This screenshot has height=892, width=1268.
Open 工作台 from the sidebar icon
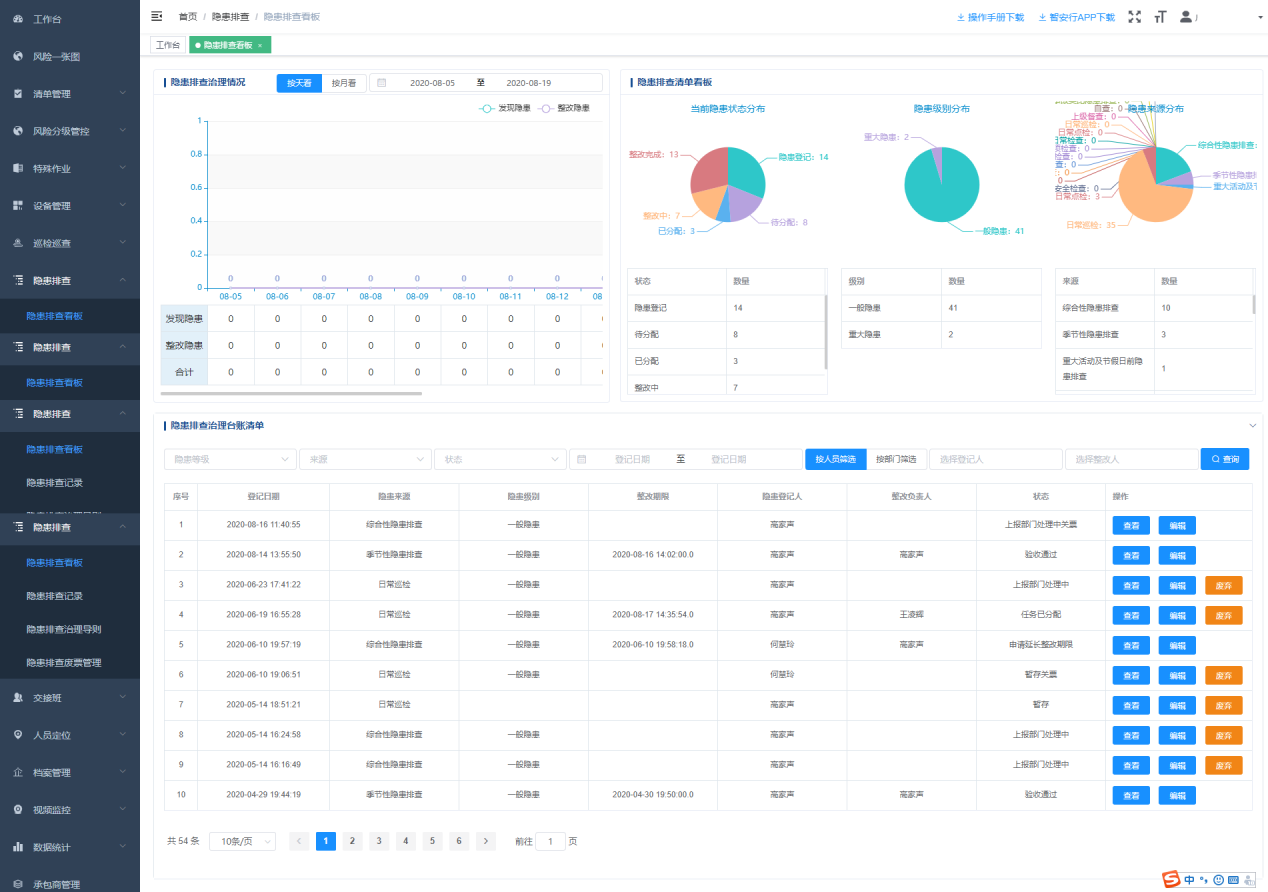pyautogui.click(x=18, y=19)
